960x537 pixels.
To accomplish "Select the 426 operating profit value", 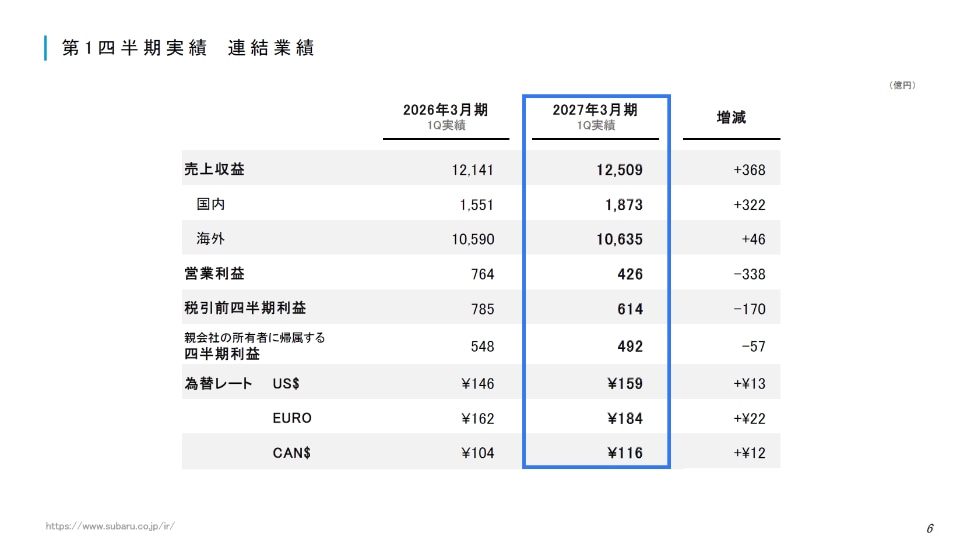I will click(630, 274).
